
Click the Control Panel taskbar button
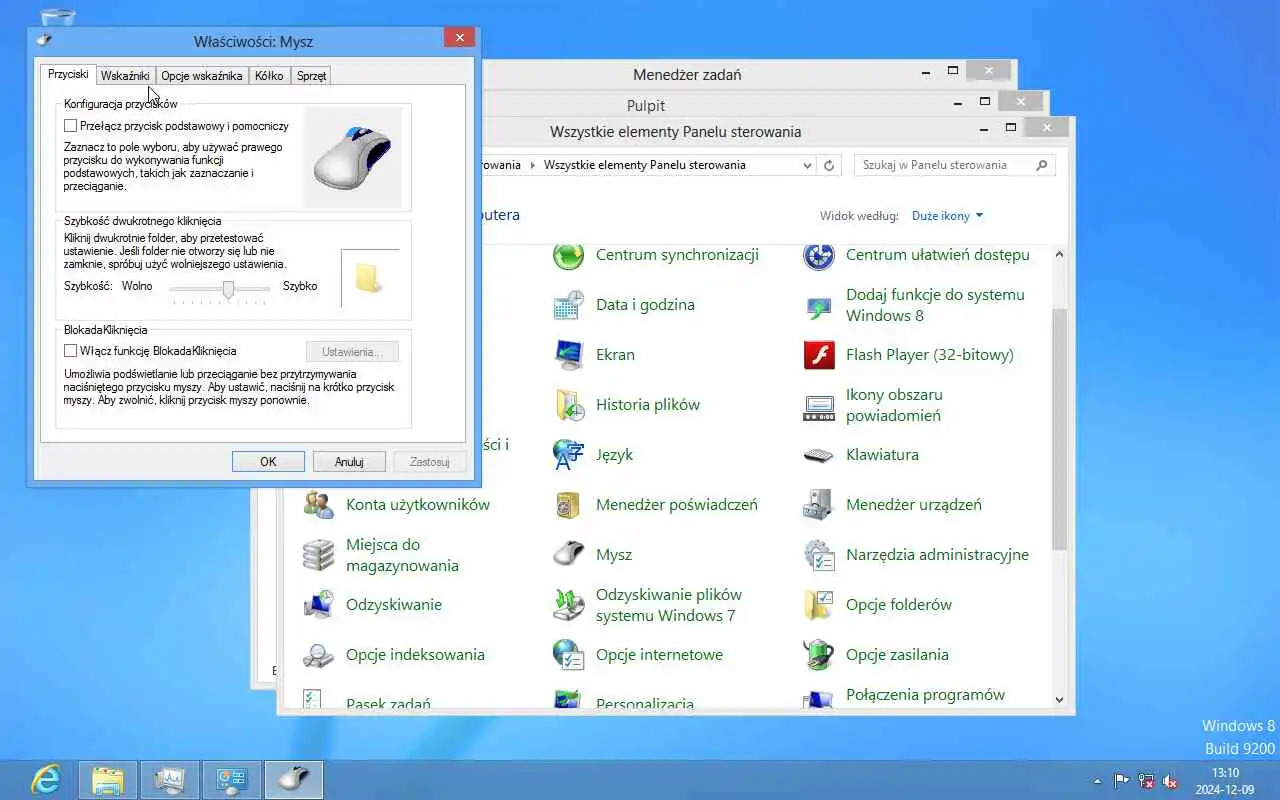pos(232,779)
